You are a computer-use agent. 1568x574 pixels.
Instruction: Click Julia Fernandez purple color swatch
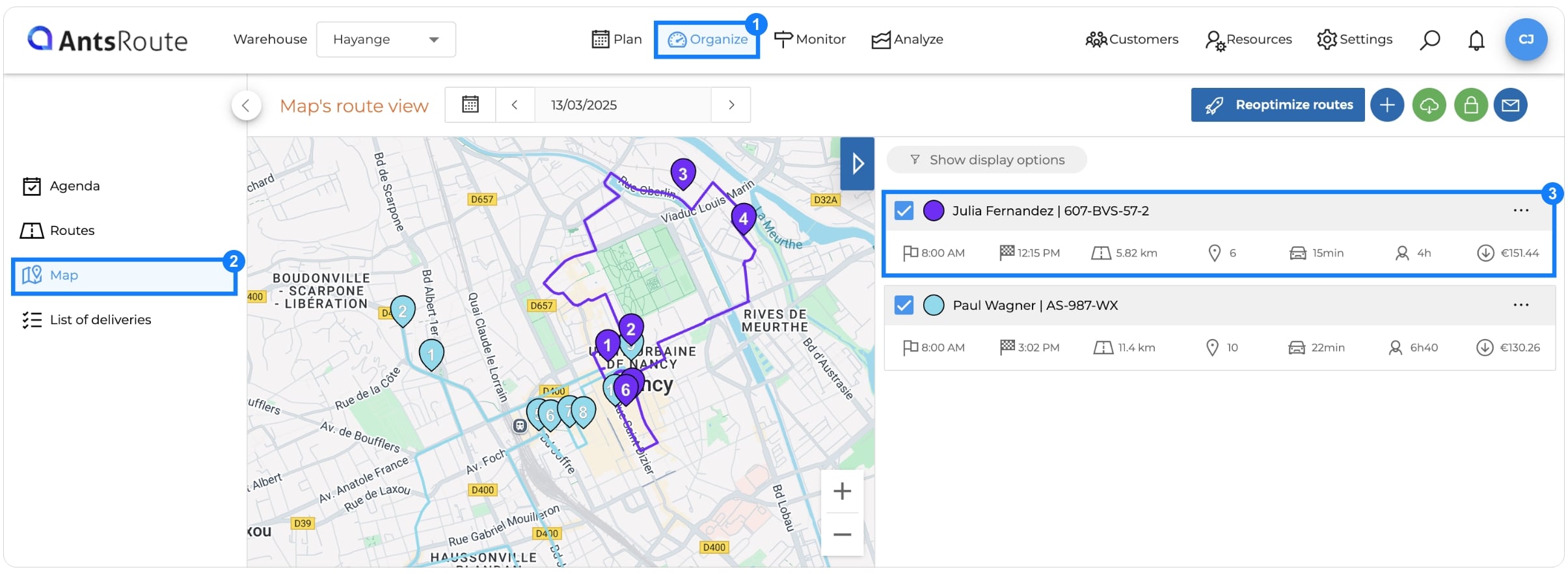(934, 211)
